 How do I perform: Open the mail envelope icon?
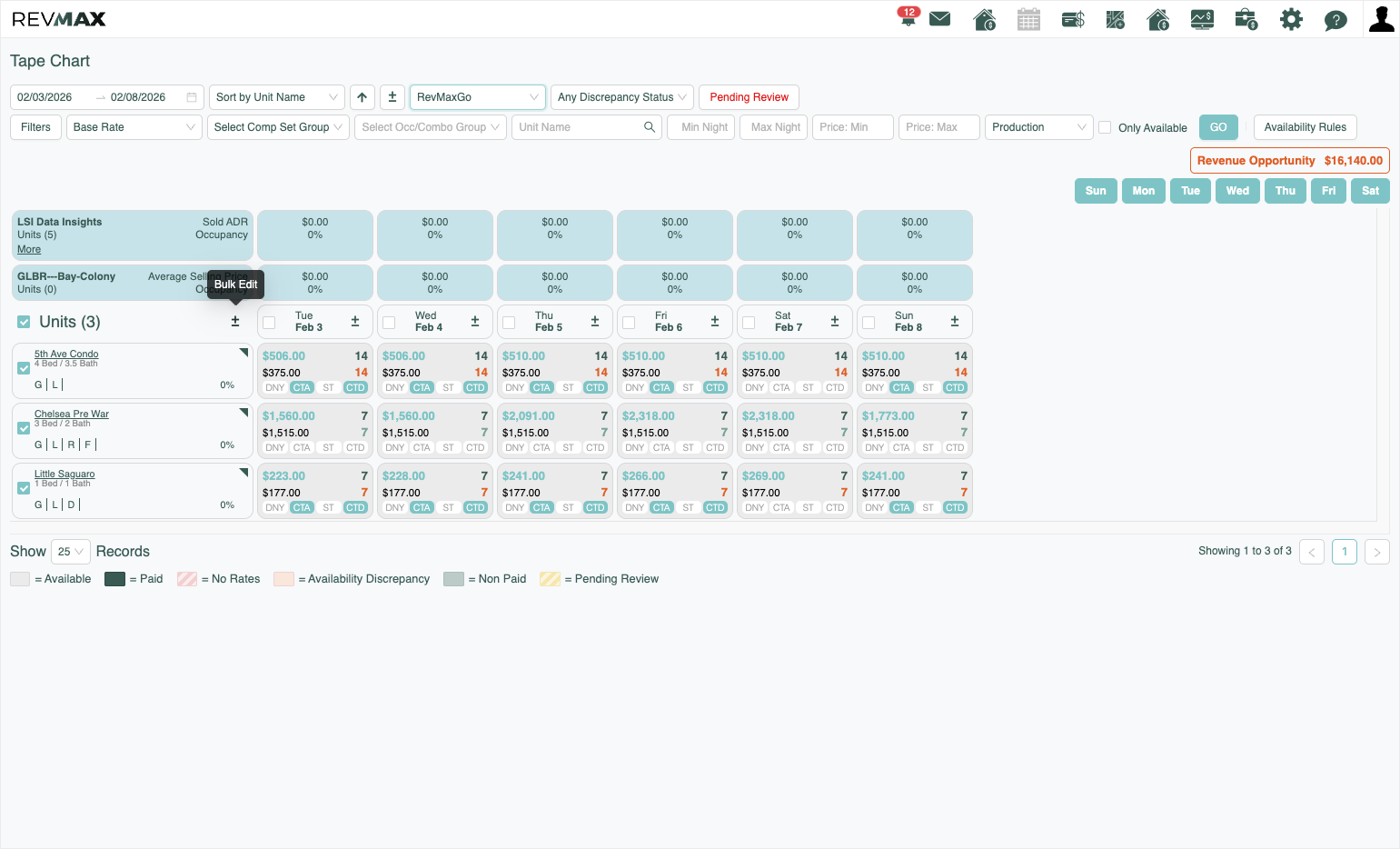tap(940, 19)
